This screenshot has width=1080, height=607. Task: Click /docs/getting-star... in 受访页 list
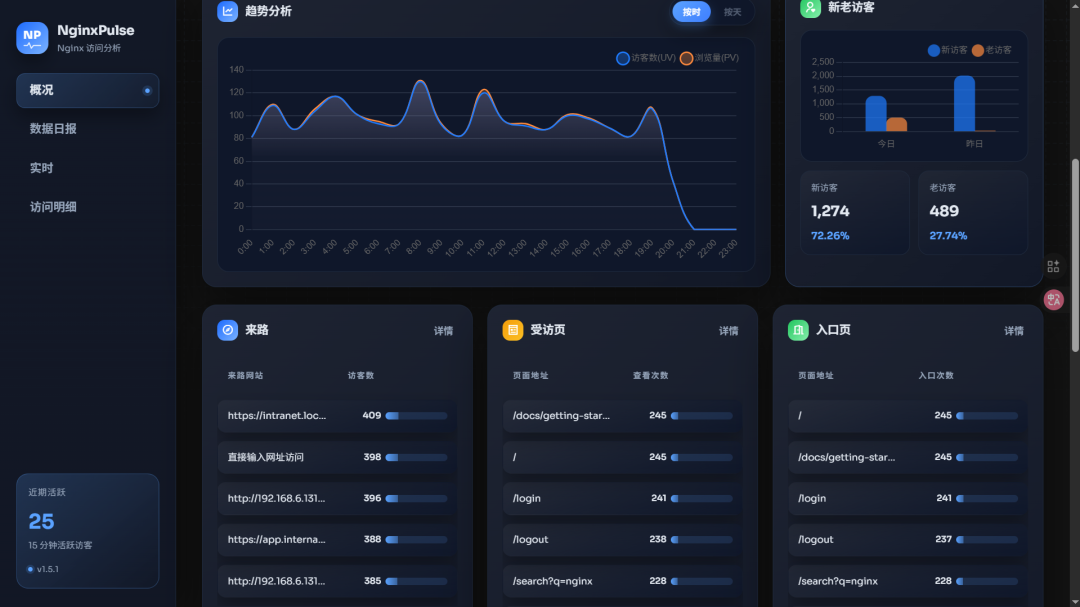point(623,415)
